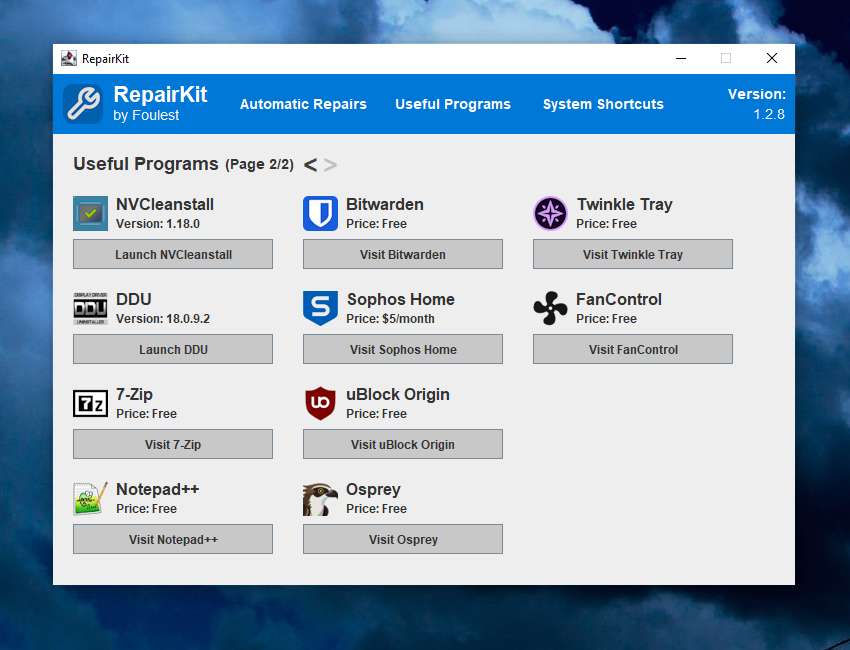Visit the FanControl website
This screenshot has width=850, height=650.
pyautogui.click(x=633, y=349)
